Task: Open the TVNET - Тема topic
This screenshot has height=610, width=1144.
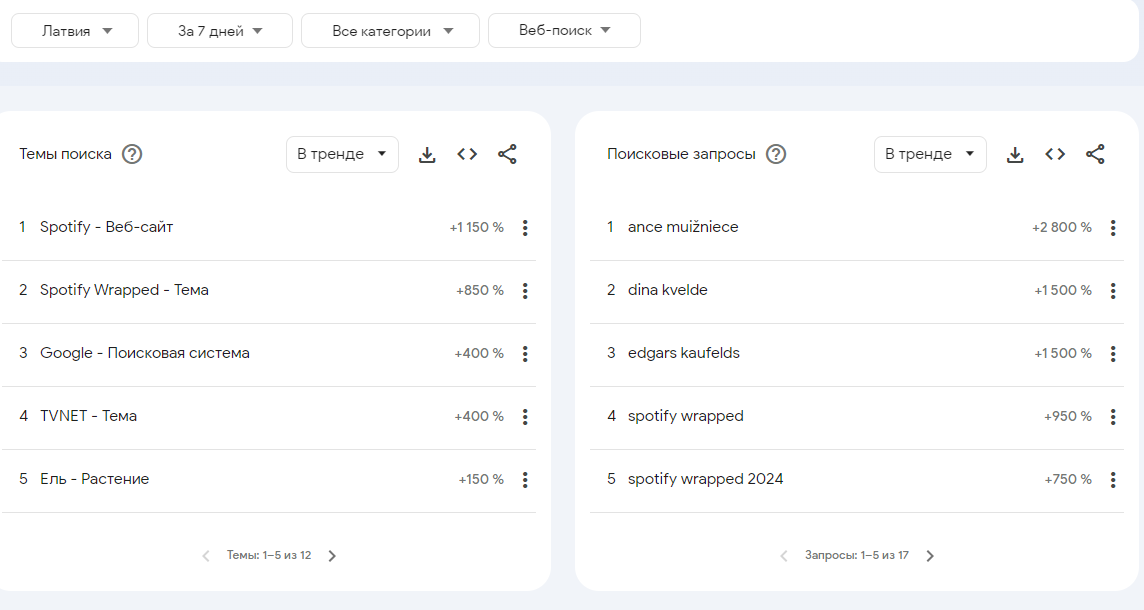Action: click(88, 416)
